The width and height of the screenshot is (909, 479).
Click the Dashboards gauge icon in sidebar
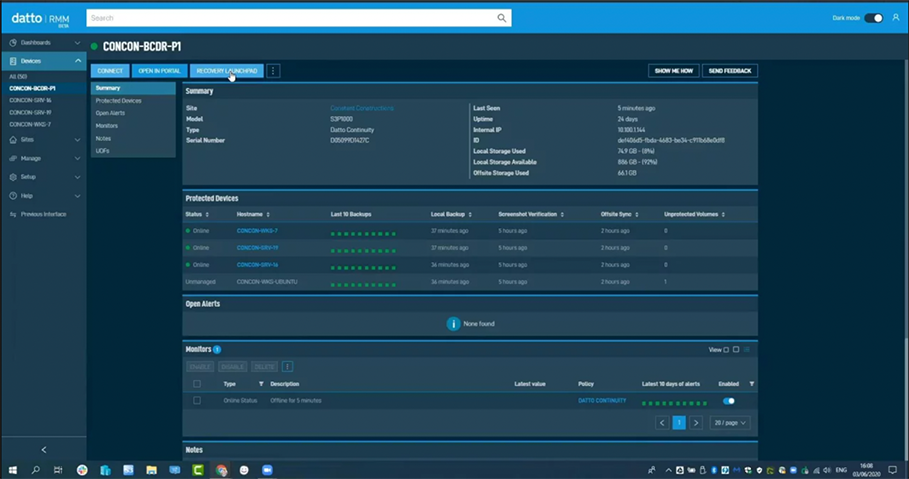[13, 42]
